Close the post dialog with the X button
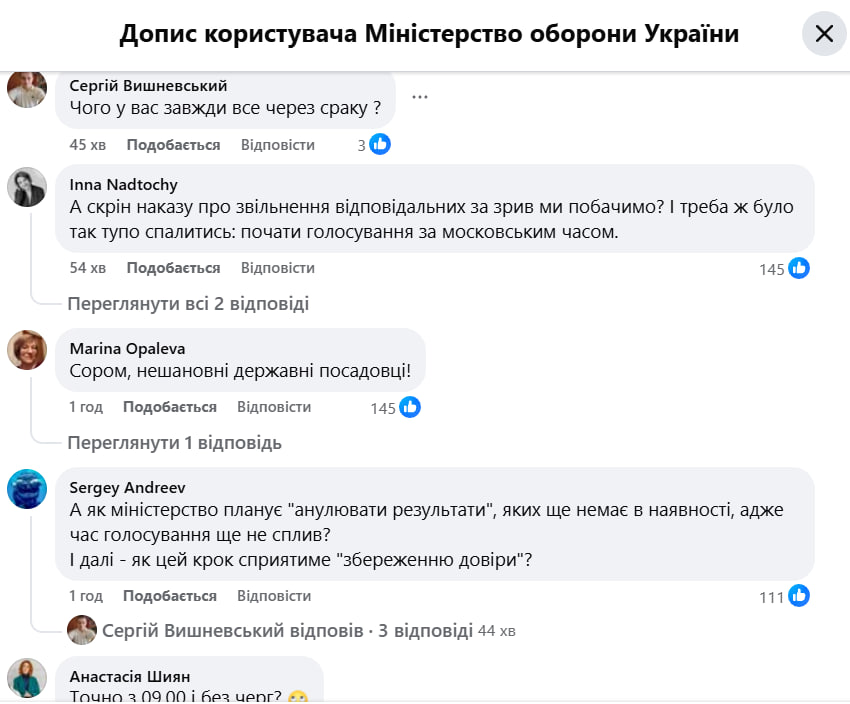Viewport: 850px width, 704px height. [x=824, y=34]
